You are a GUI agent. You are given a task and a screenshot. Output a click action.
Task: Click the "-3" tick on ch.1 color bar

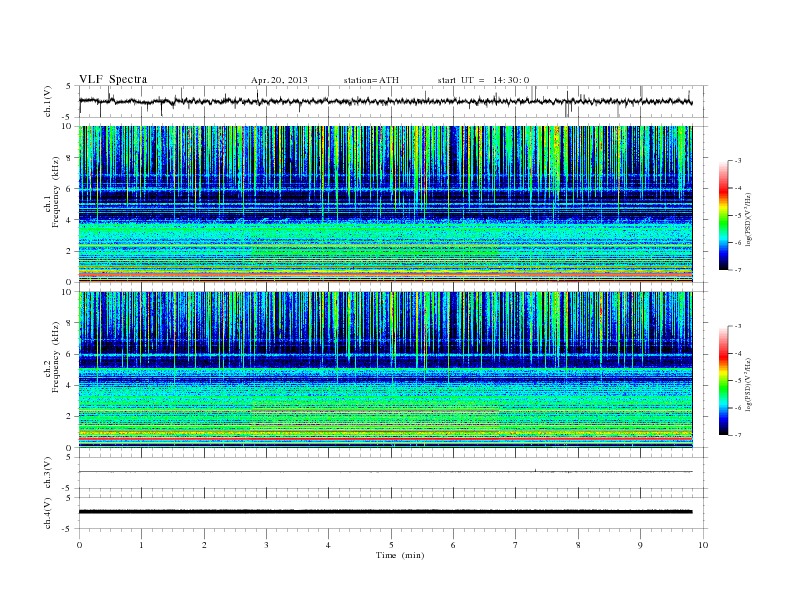pos(738,161)
